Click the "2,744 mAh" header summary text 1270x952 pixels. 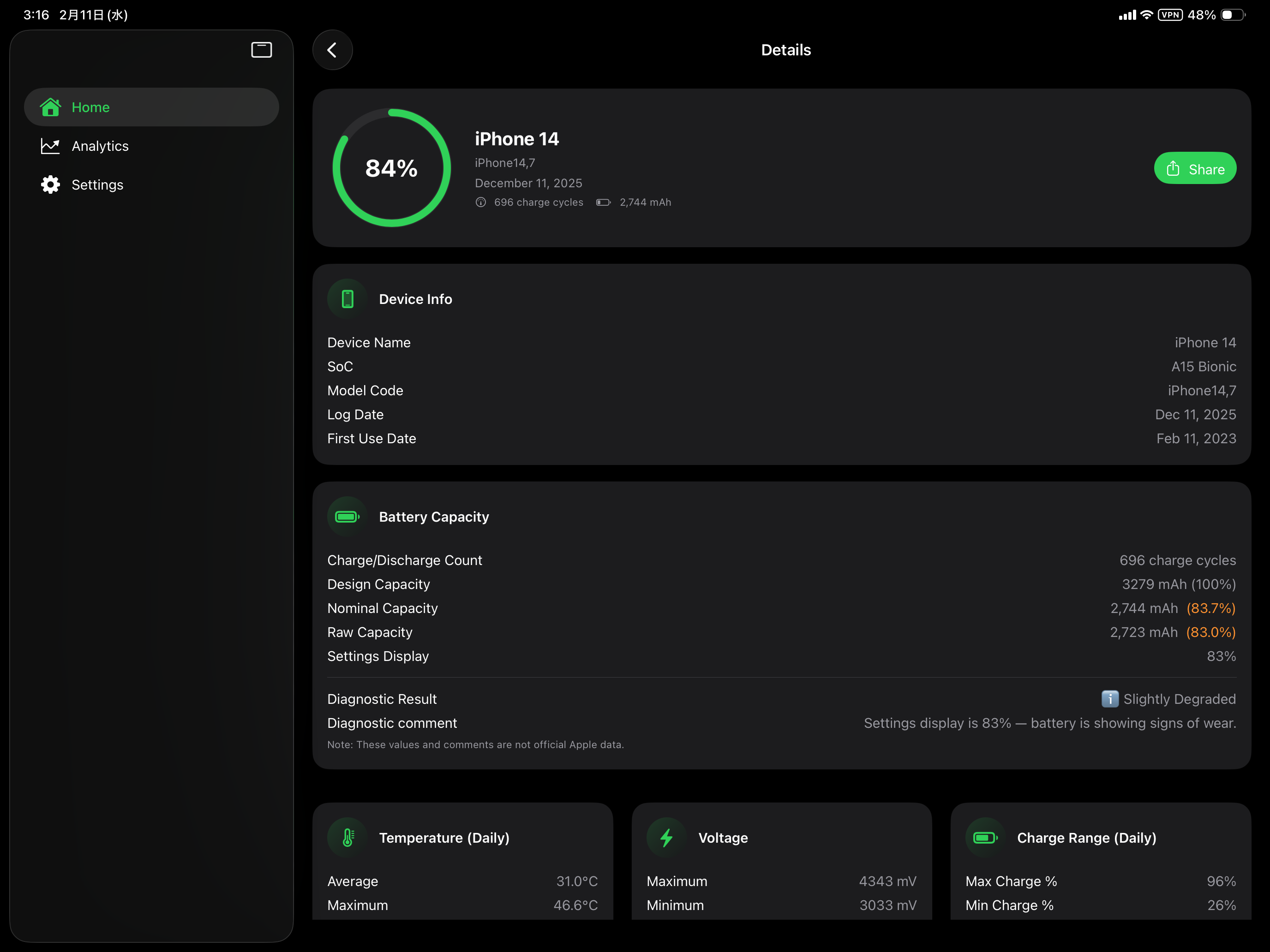[x=645, y=202]
